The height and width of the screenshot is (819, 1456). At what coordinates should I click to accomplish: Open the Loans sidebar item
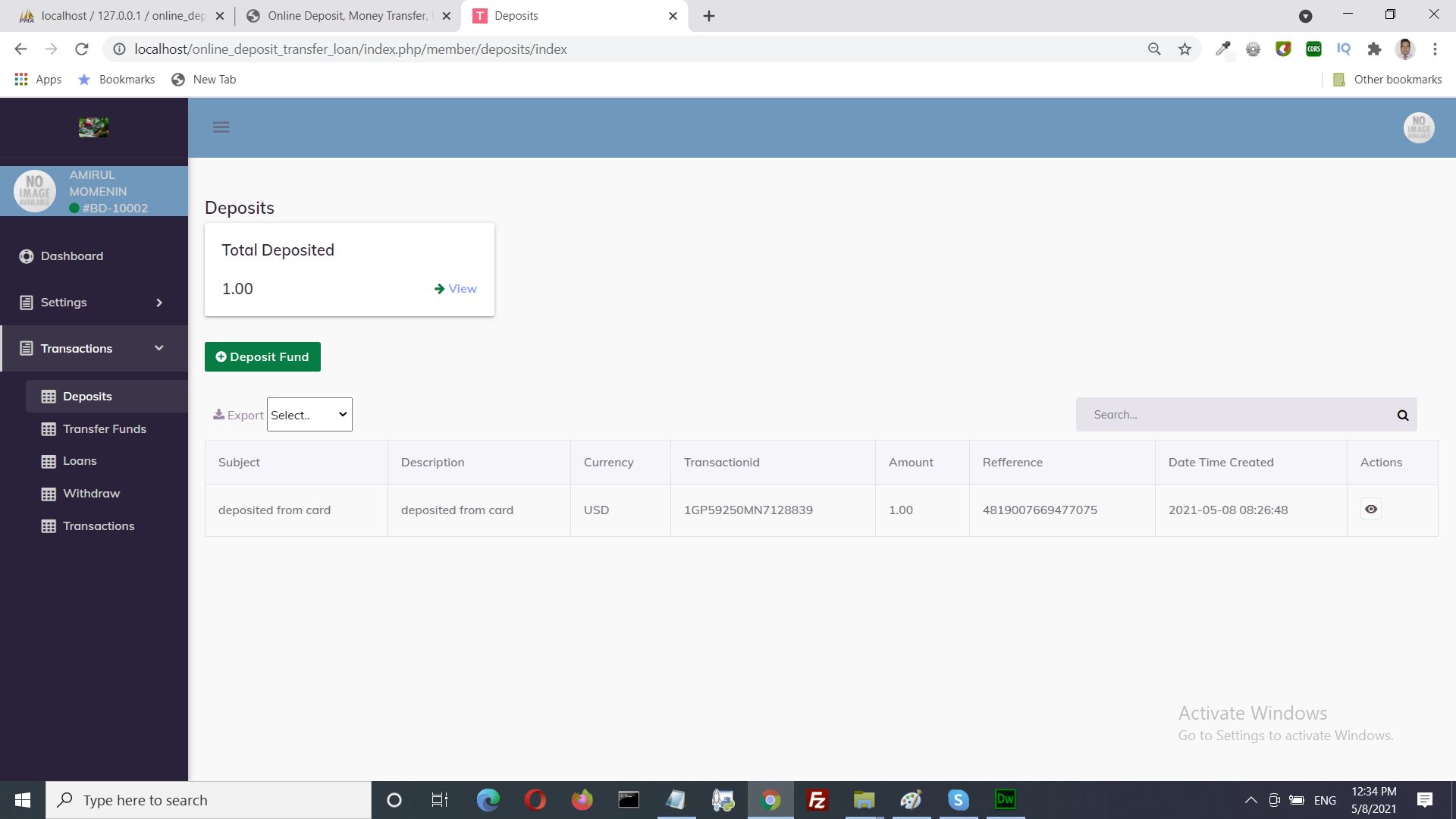pyautogui.click(x=80, y=461)
